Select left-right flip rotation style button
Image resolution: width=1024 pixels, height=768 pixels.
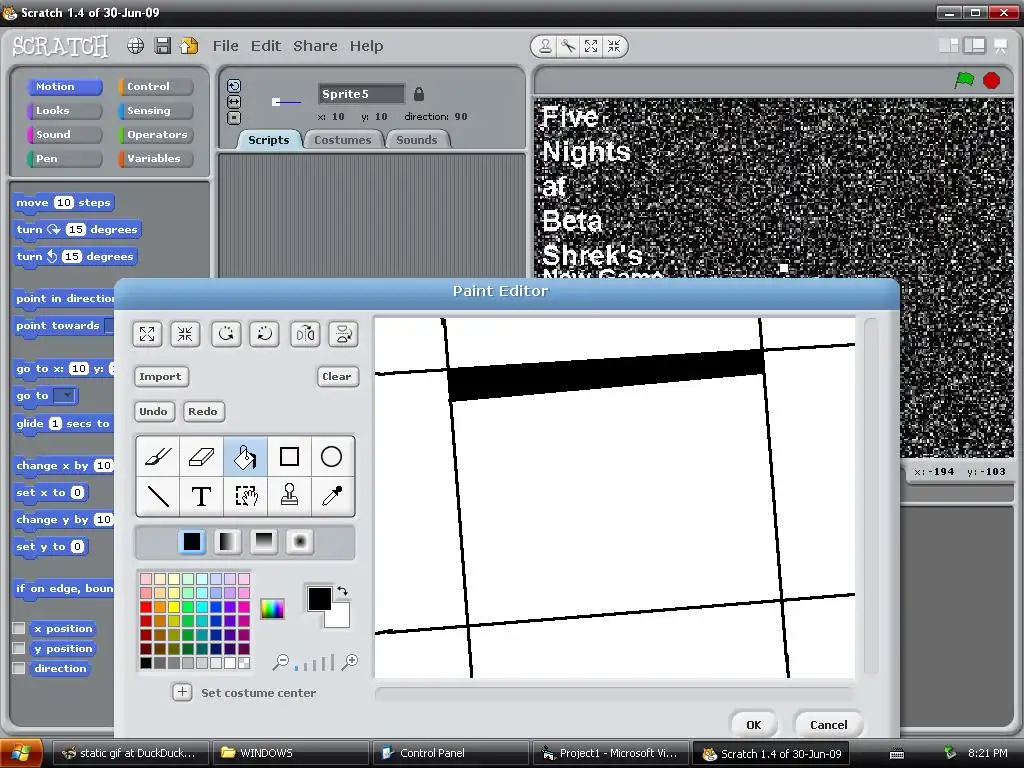coord(234,102)
